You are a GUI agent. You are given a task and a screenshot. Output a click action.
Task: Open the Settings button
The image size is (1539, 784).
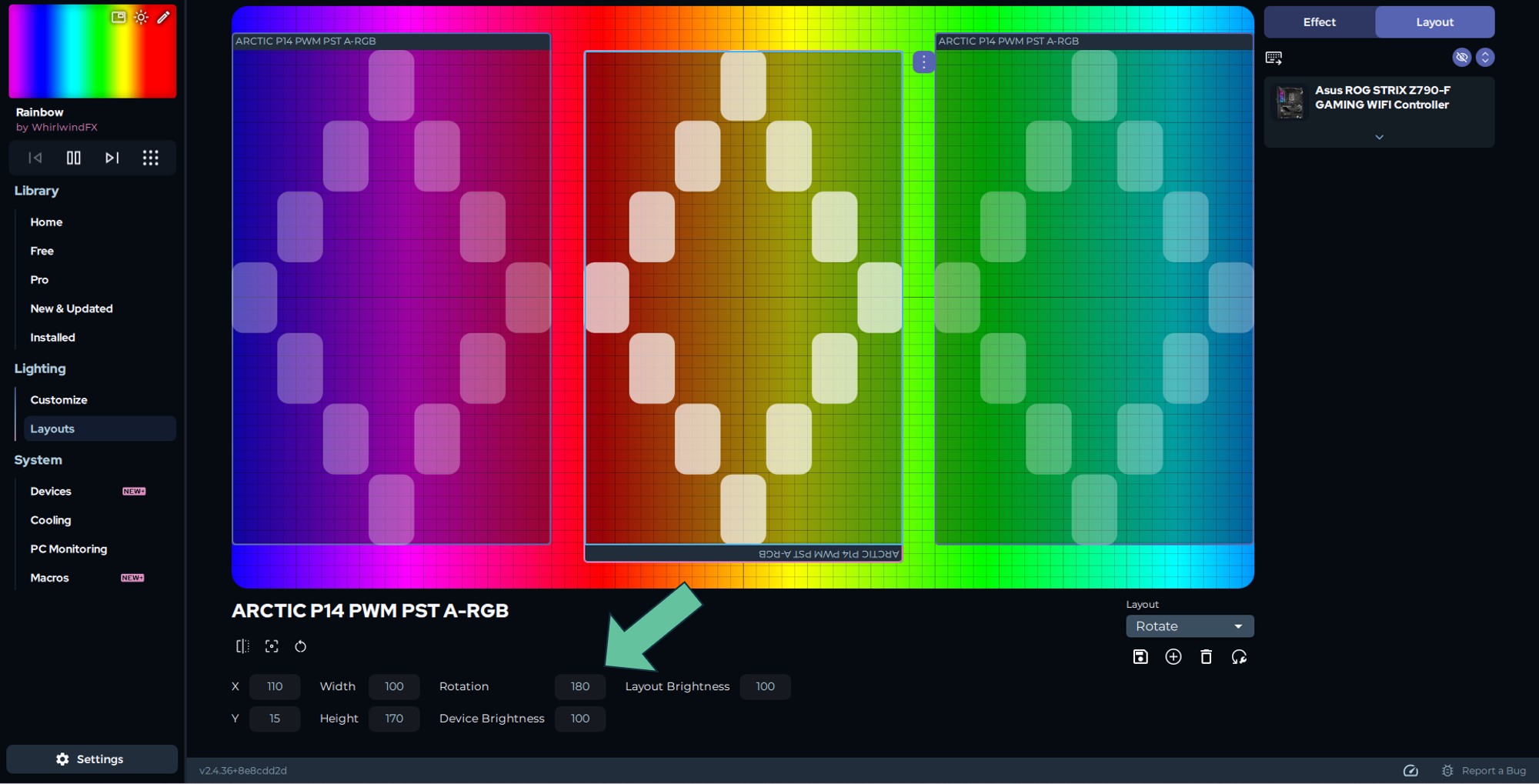point(92,759)
